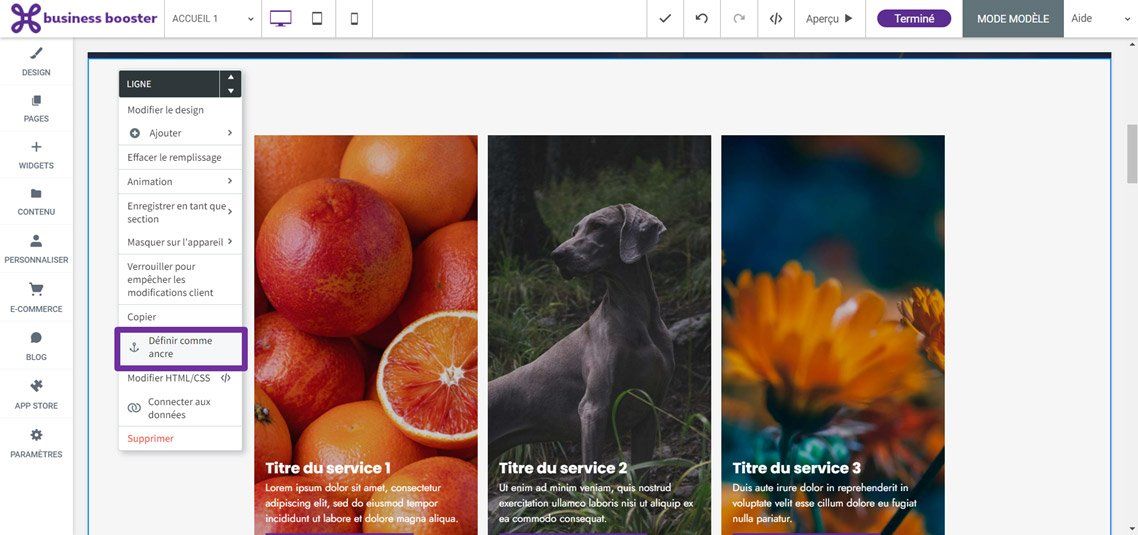The image size is (1138, 535).
Task: Open the E-commerce cart icon
Action: tap(36, 289)
